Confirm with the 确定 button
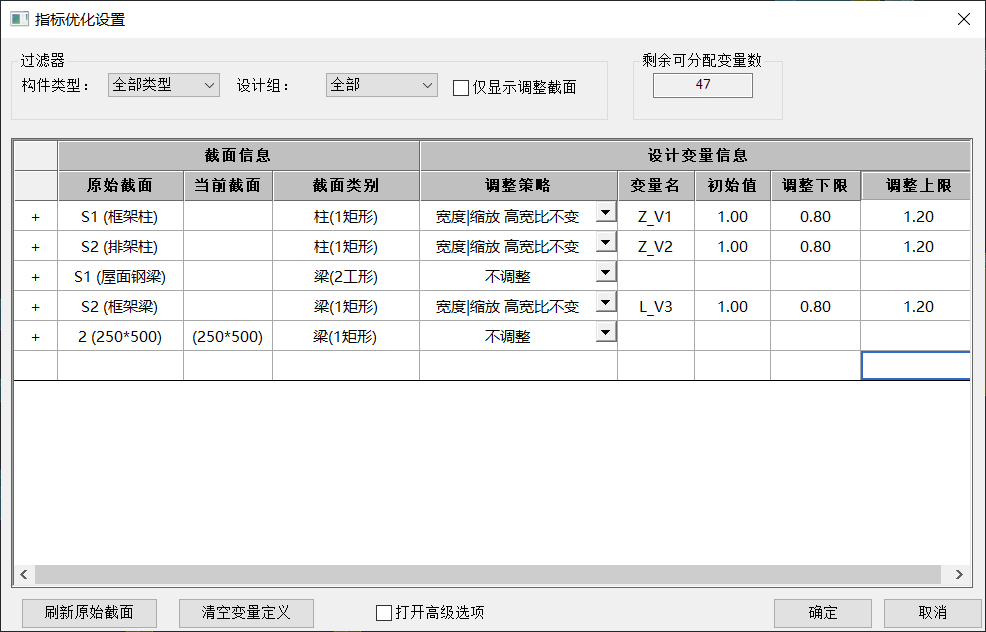The height and width of the screenshot is (632, 986). pyautogui.click(x=823, y=613)
